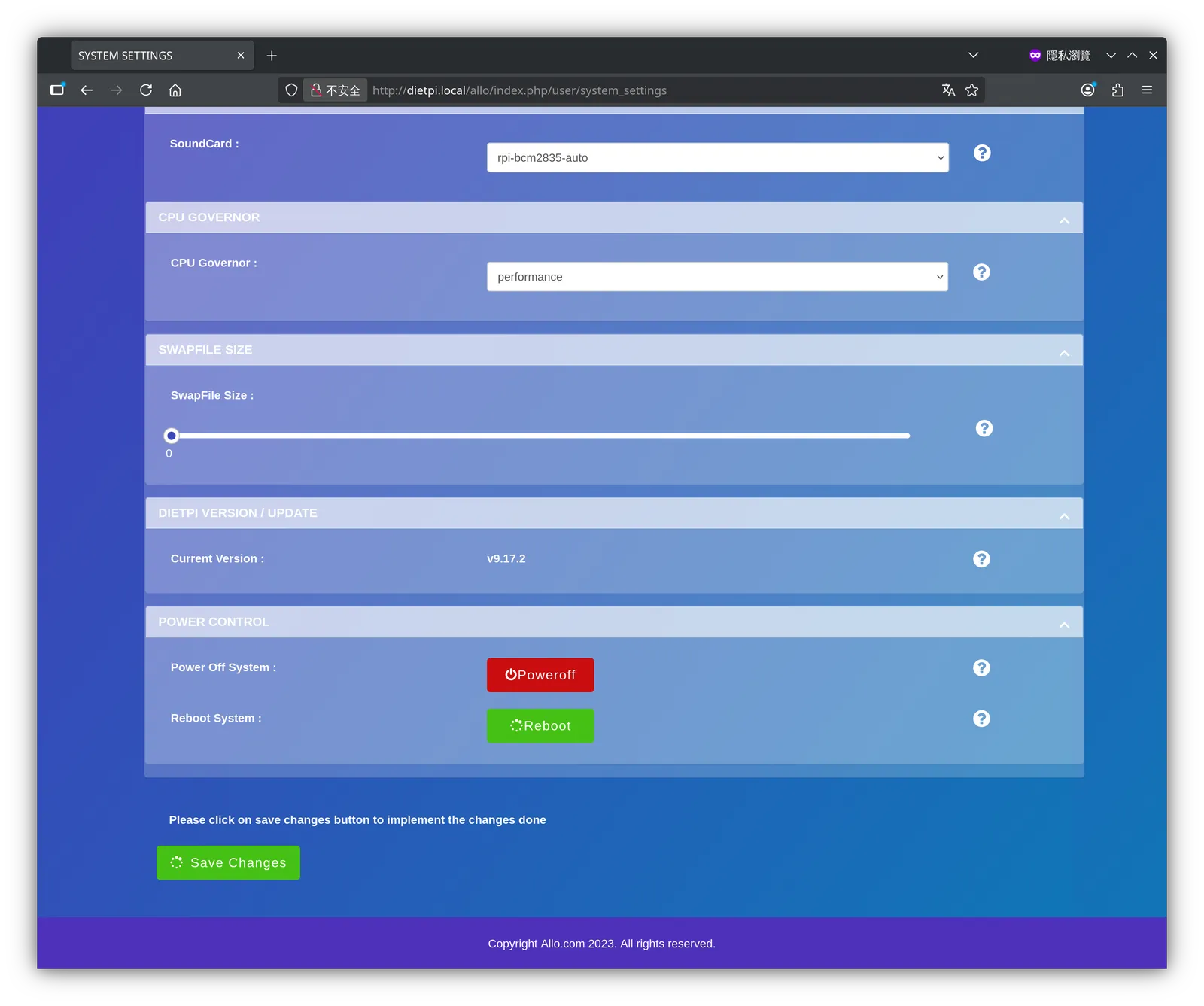Open the SwapFile Size help icon

click(x=984, y=428)
